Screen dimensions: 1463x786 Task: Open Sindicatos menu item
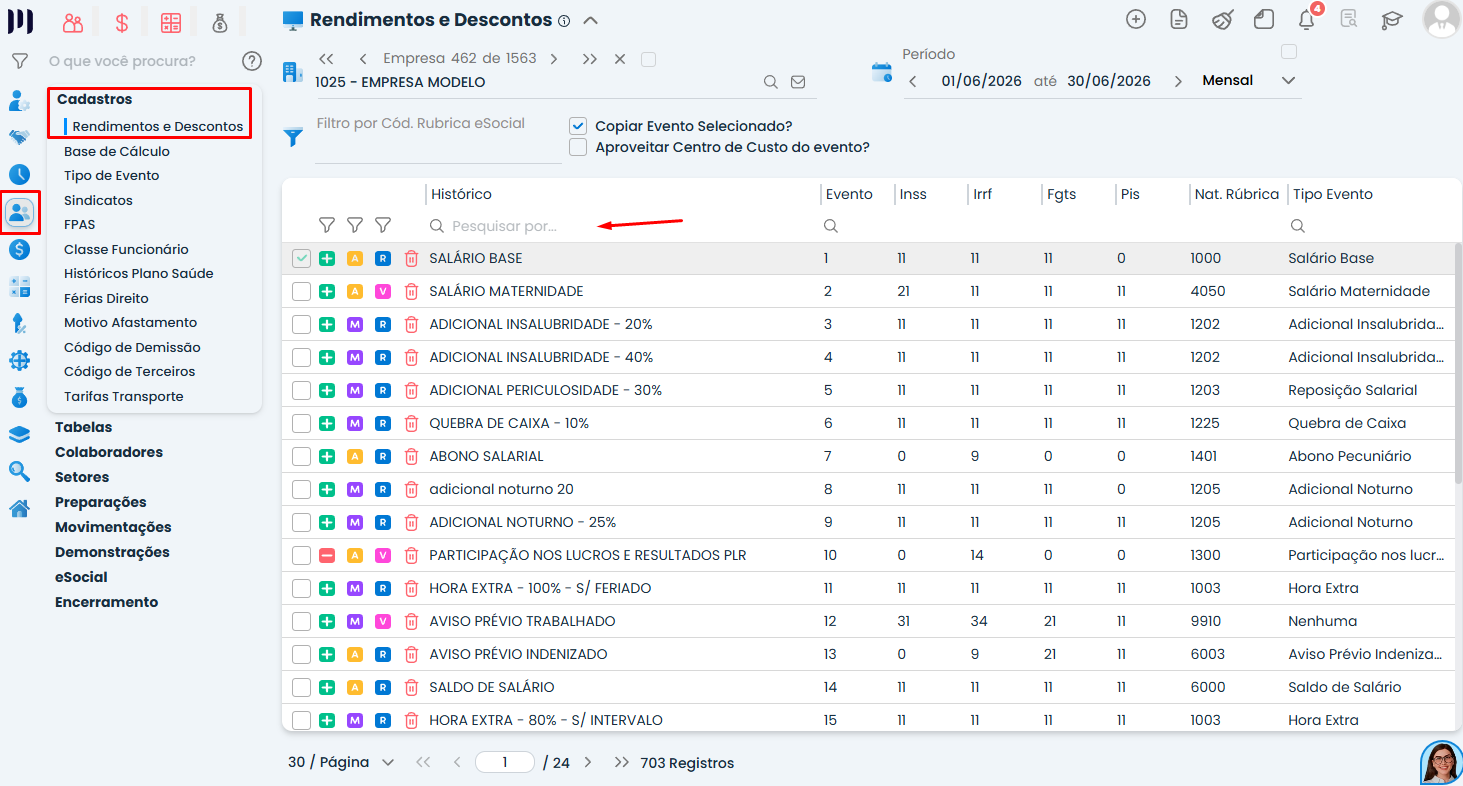click(x=98, y=200)
